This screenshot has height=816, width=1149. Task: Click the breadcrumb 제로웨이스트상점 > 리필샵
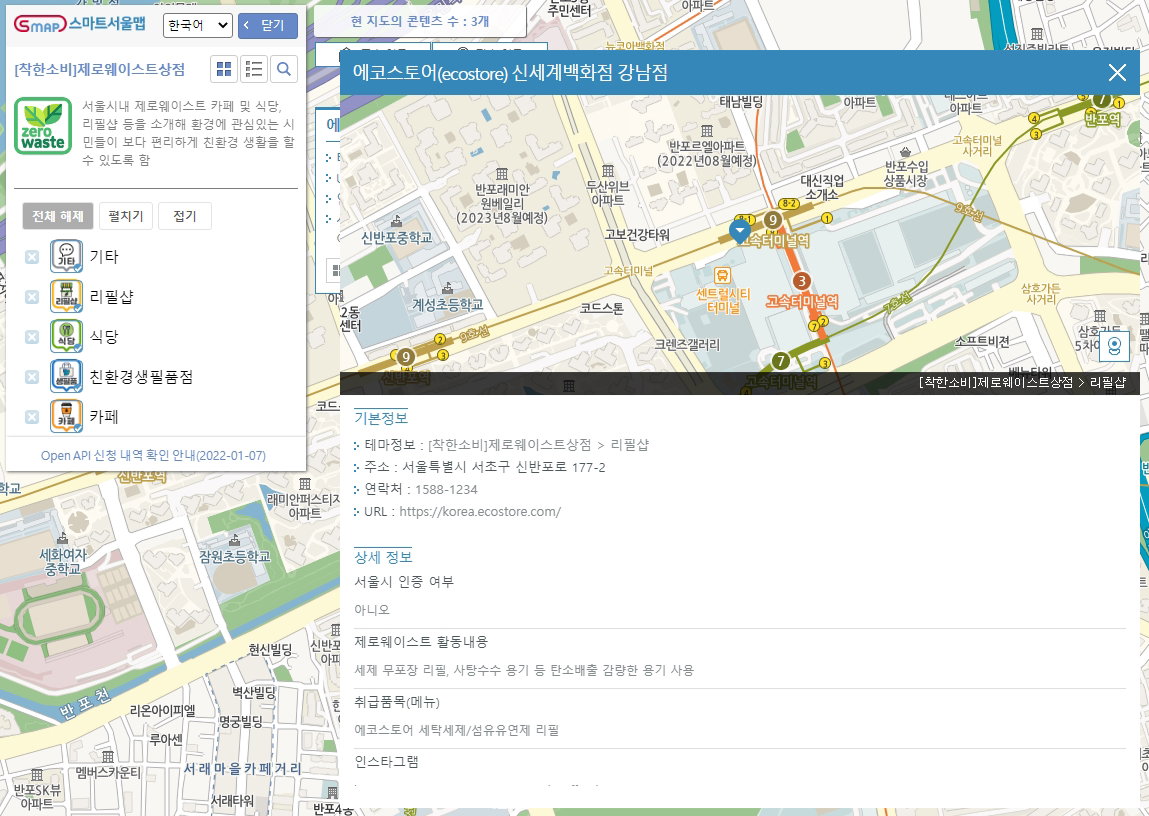click(x=1022, y=382)
